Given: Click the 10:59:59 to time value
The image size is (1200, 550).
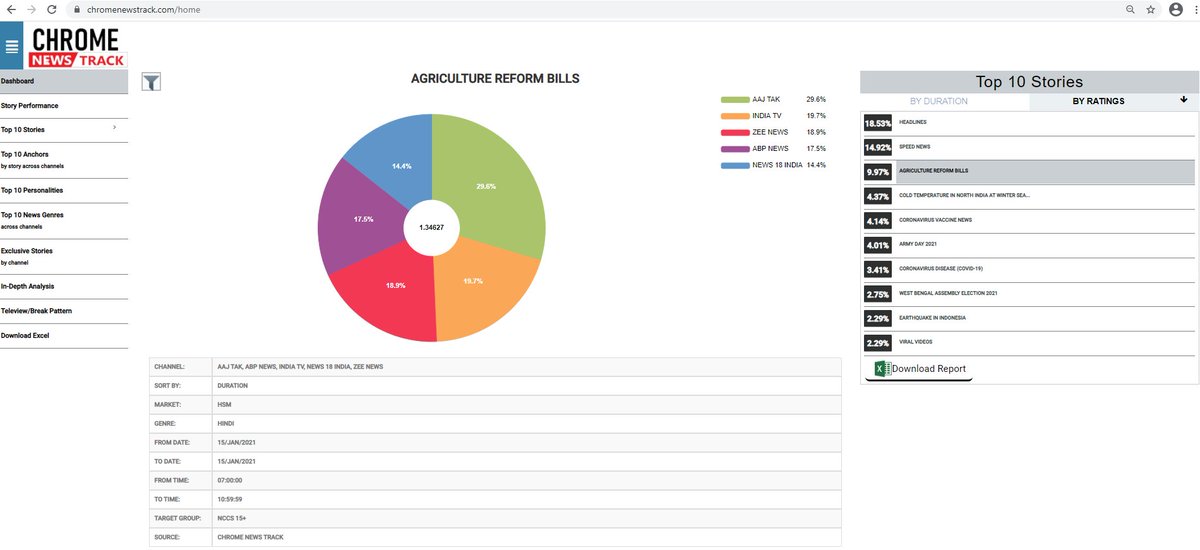Looking at the screenshot, I should click(230, 500).
